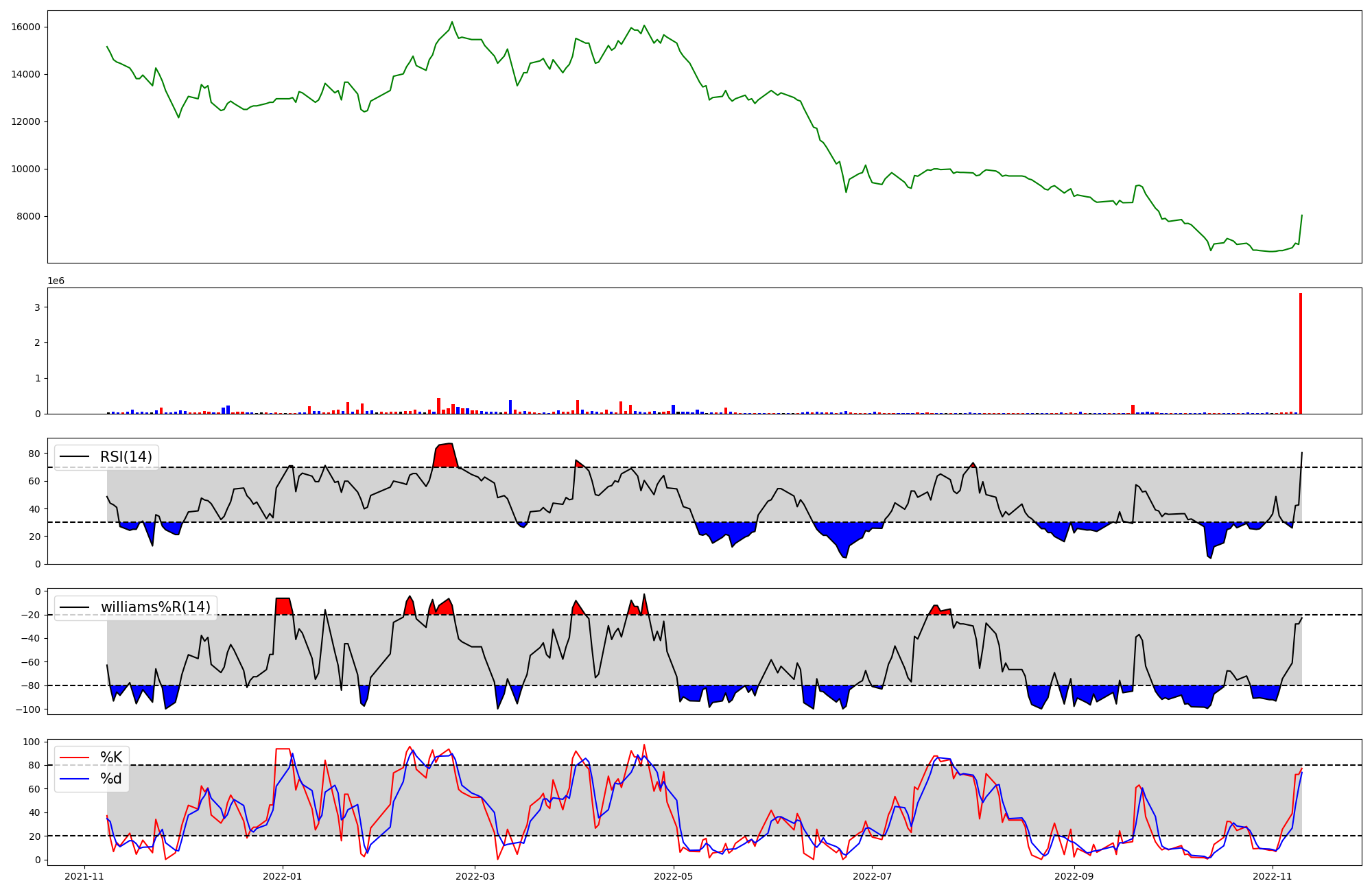Click the 1e6 scale label above volume chart
1372x892 pixels.
tap(56, 281)
